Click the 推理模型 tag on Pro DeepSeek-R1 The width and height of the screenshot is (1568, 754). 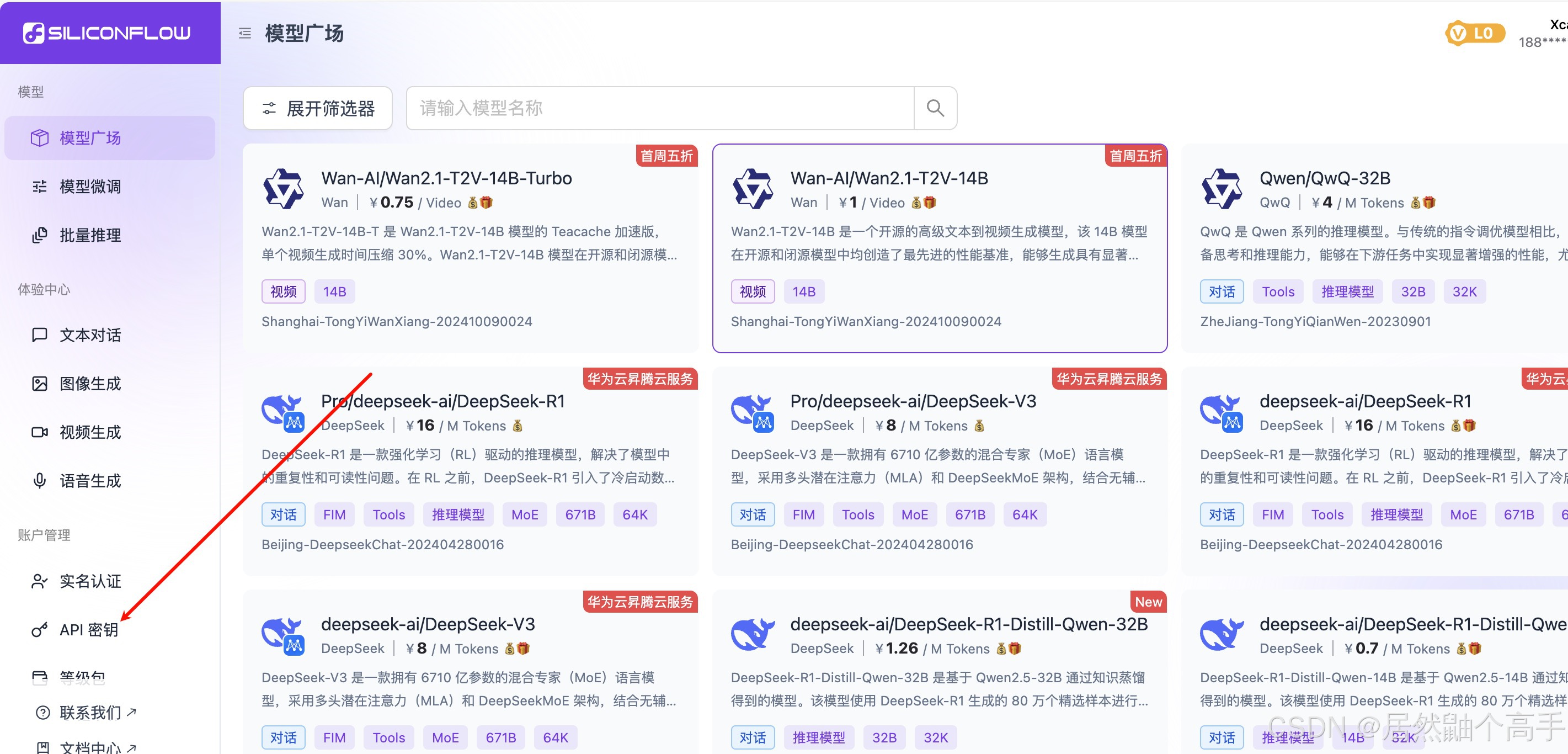coord(458,514)
